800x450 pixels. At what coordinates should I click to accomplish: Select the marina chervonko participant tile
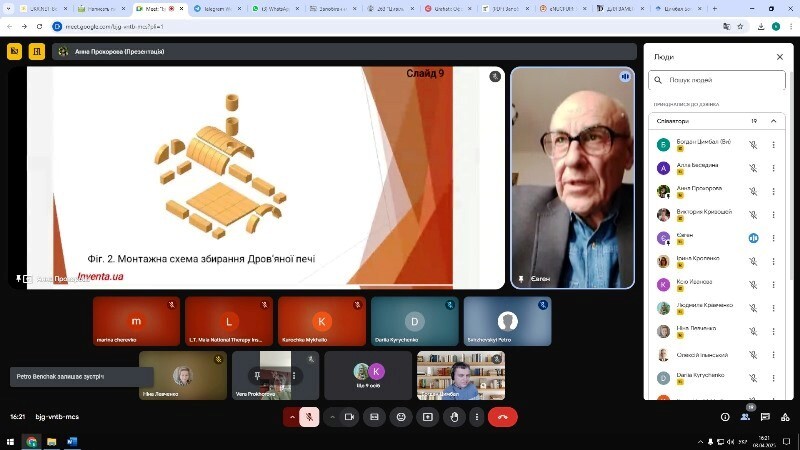136,321
